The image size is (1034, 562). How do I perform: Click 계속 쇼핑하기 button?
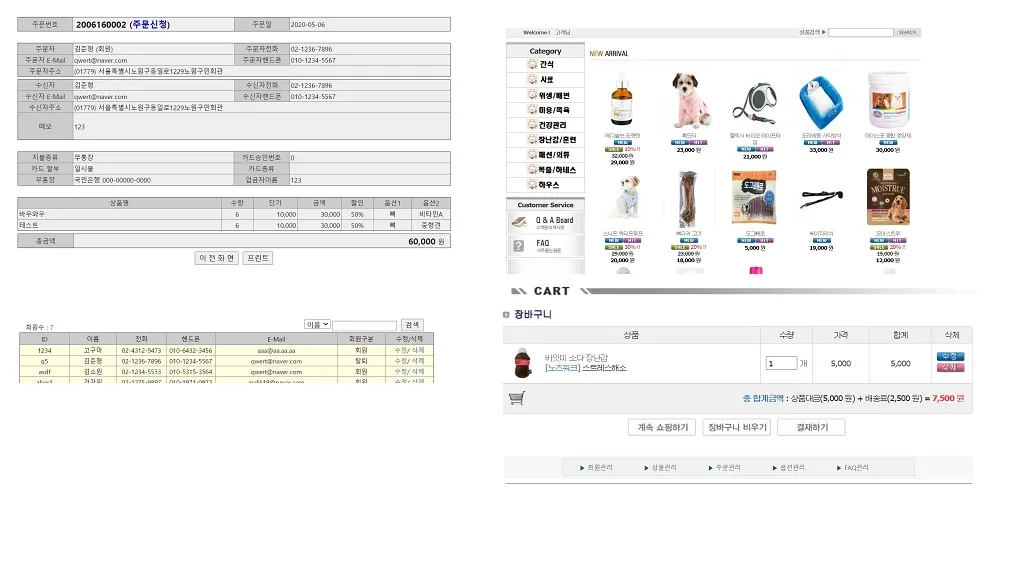pyautogui.click(x=662, y=427)
